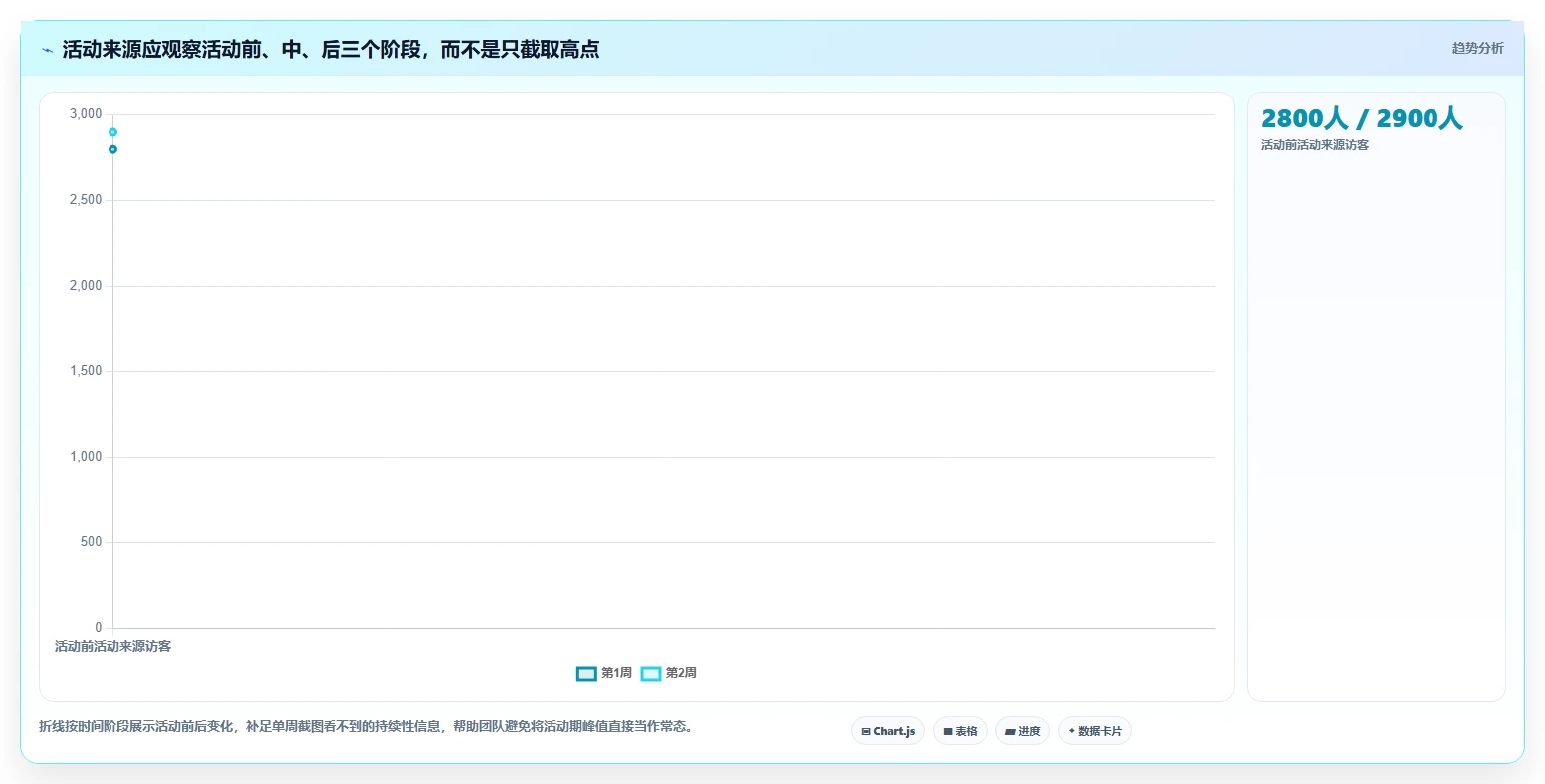Click the 500 y-axis label

[x=92, y=542]
